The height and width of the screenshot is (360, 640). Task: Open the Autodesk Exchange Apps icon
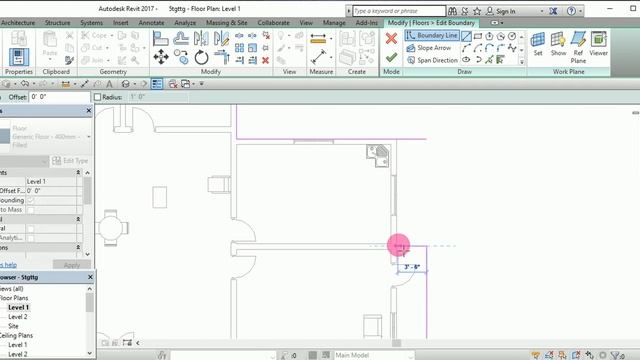click(553, 11)
